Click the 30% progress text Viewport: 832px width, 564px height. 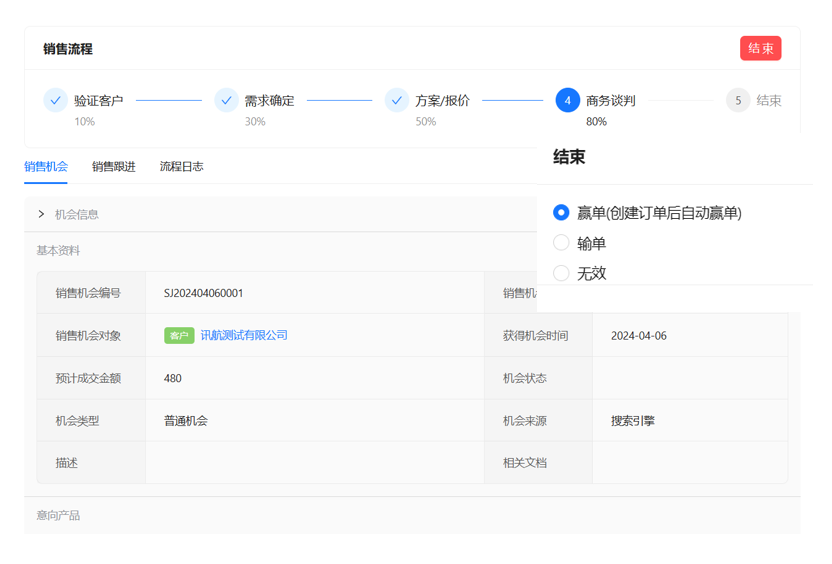coord(255,122)
